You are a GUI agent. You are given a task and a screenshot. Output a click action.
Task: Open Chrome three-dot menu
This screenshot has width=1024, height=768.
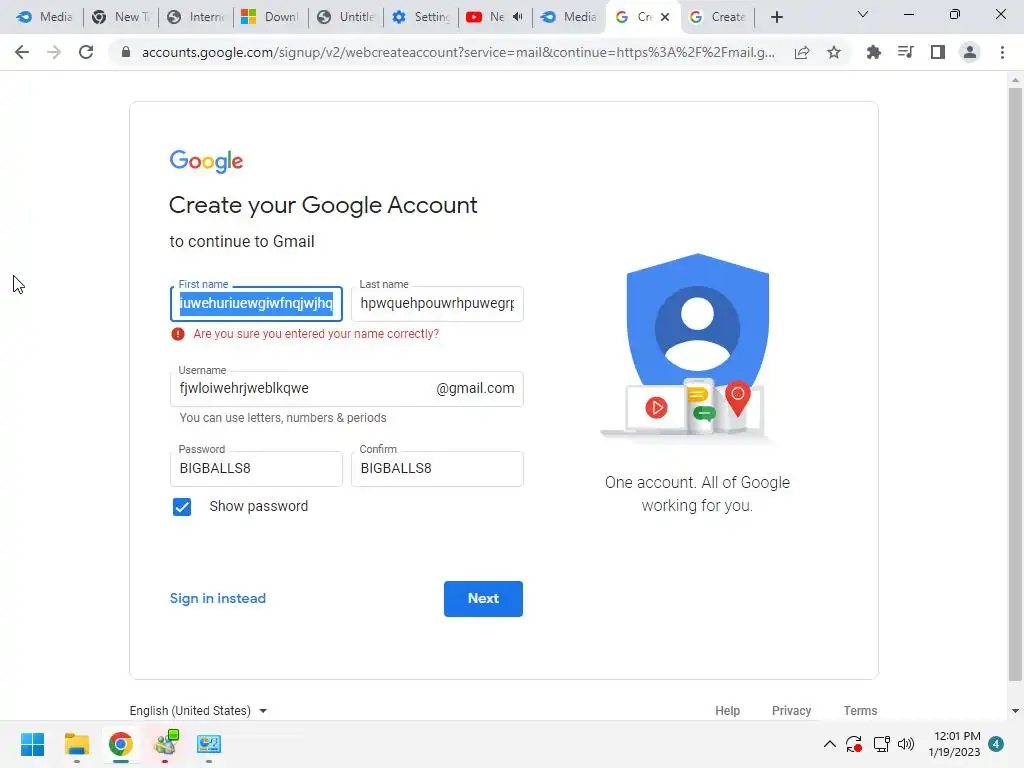tap(1002, 52)
